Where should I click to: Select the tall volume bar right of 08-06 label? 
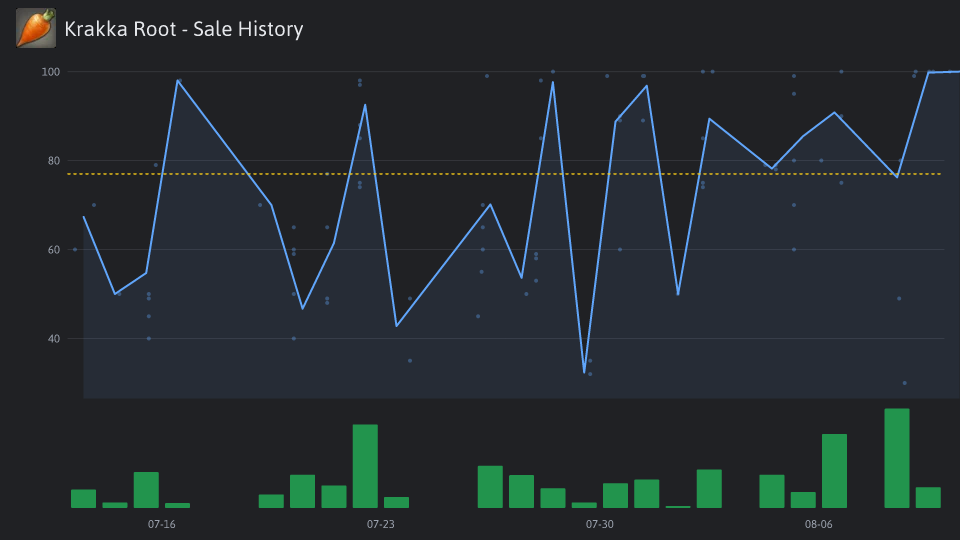click(834, 471)
